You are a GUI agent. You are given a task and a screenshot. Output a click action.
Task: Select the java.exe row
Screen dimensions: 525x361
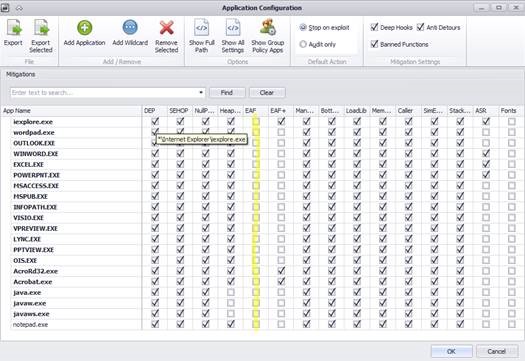pyautogui.click(x=267, y=292)
